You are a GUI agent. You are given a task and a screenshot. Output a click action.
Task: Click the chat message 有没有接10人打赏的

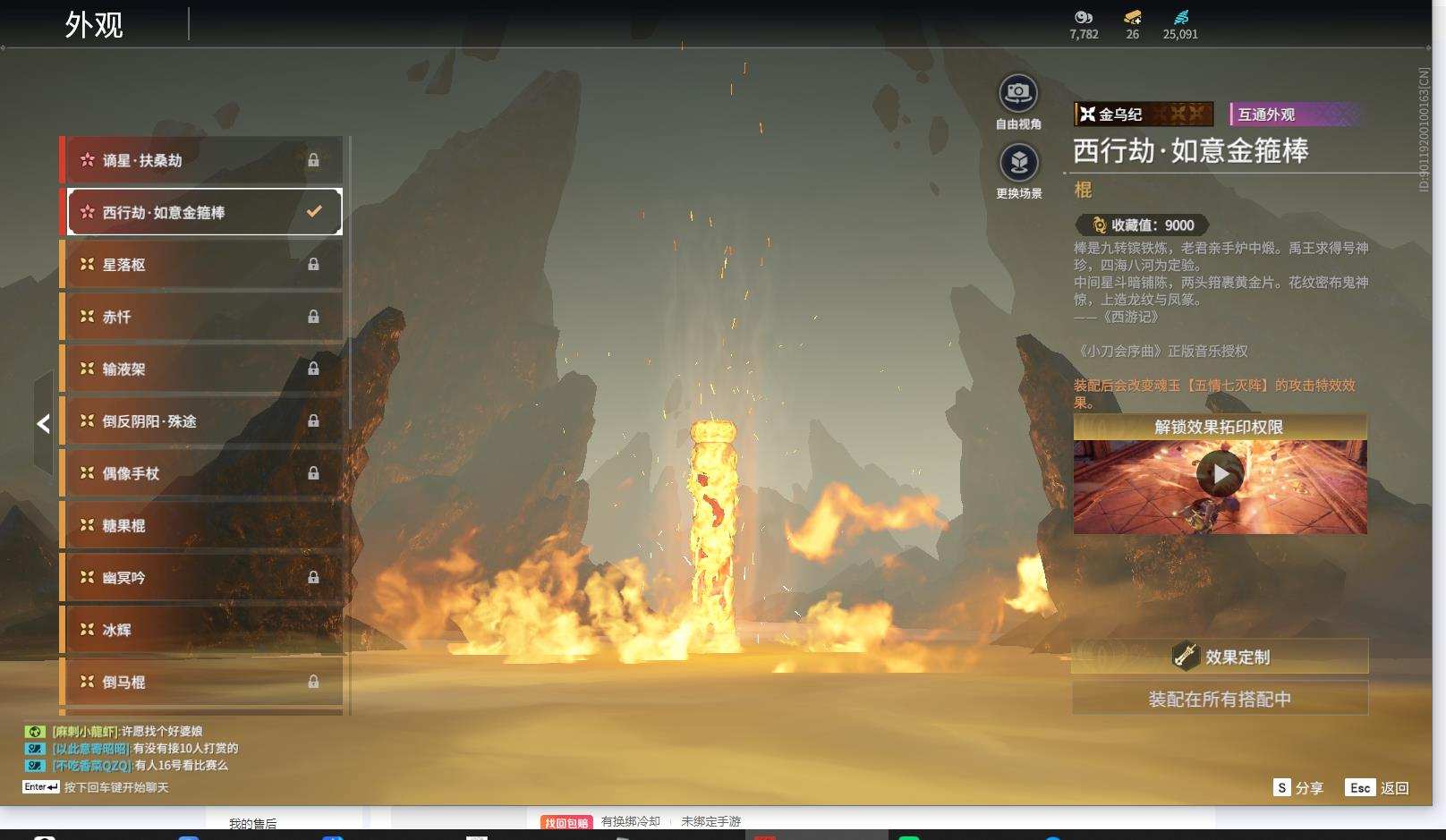[185, 749]
